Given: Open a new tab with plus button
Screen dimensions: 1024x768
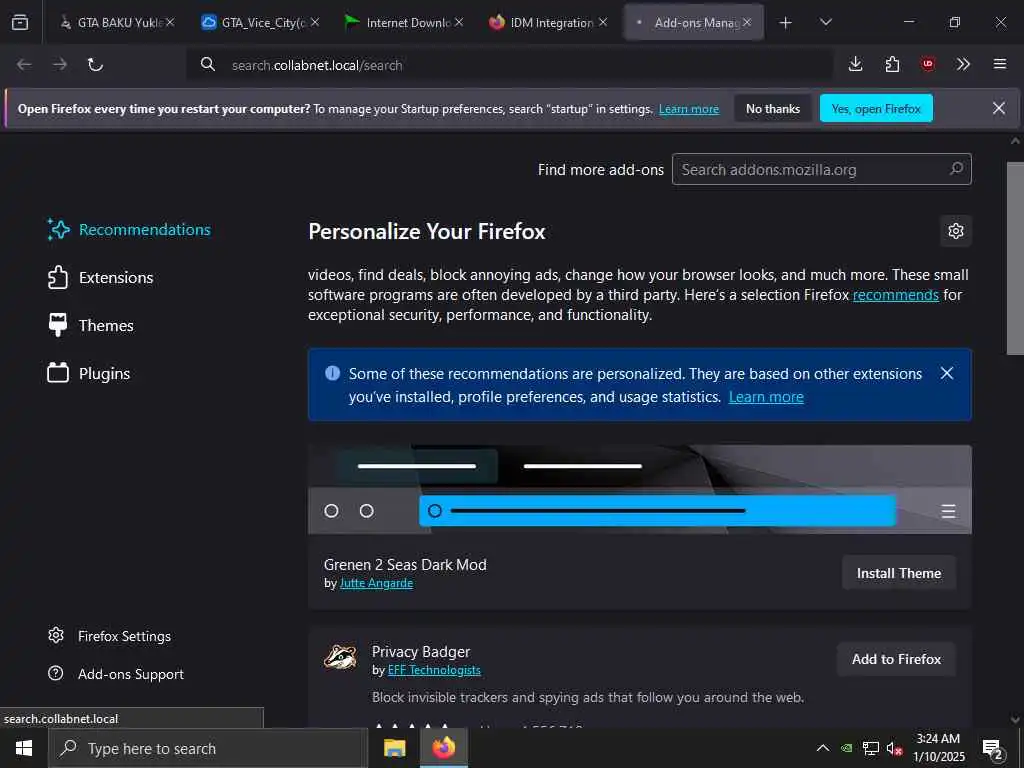Looking at the screenshot, I should 786,23.
